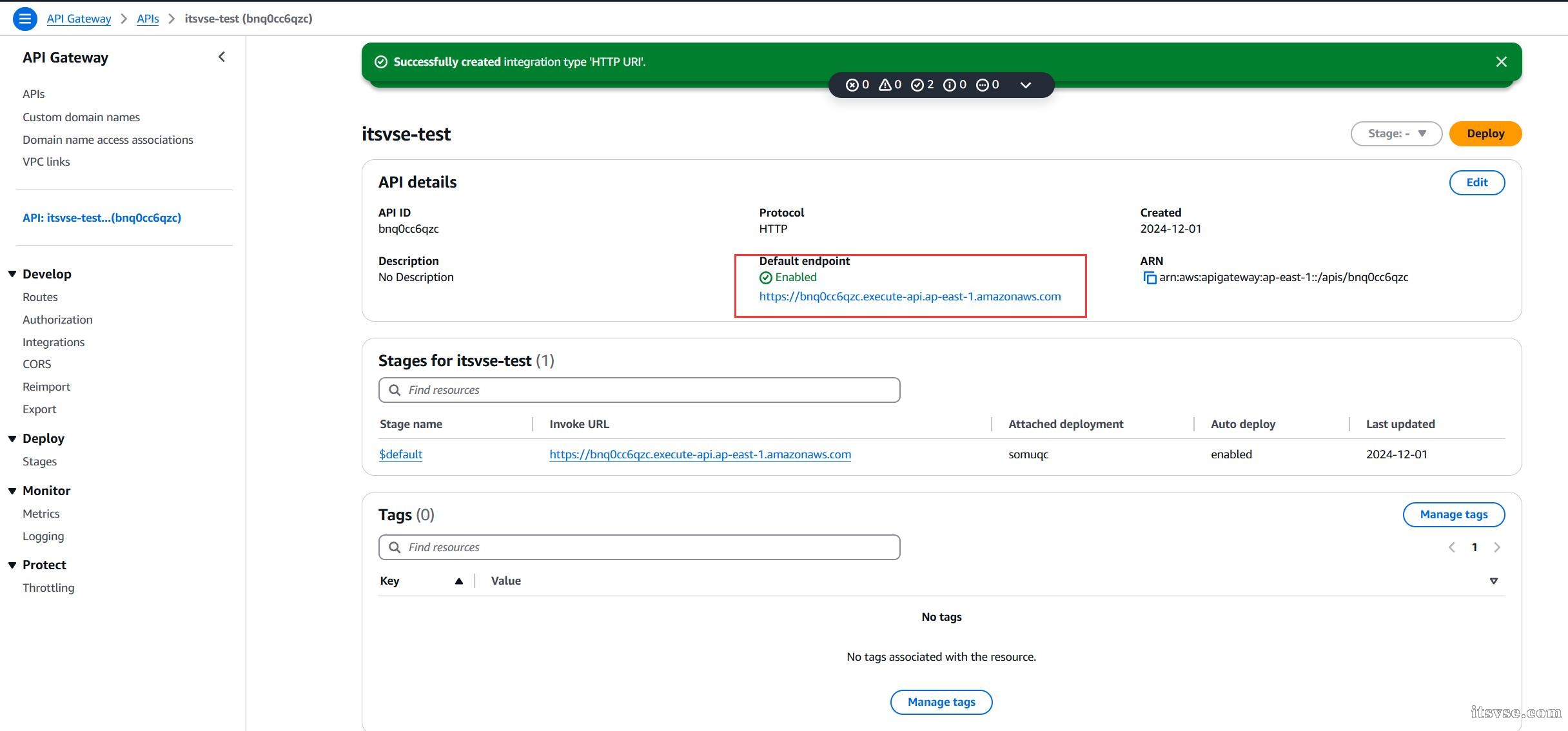Open Throttling under Protect
Screen dimensions: 1568x731
48,588
